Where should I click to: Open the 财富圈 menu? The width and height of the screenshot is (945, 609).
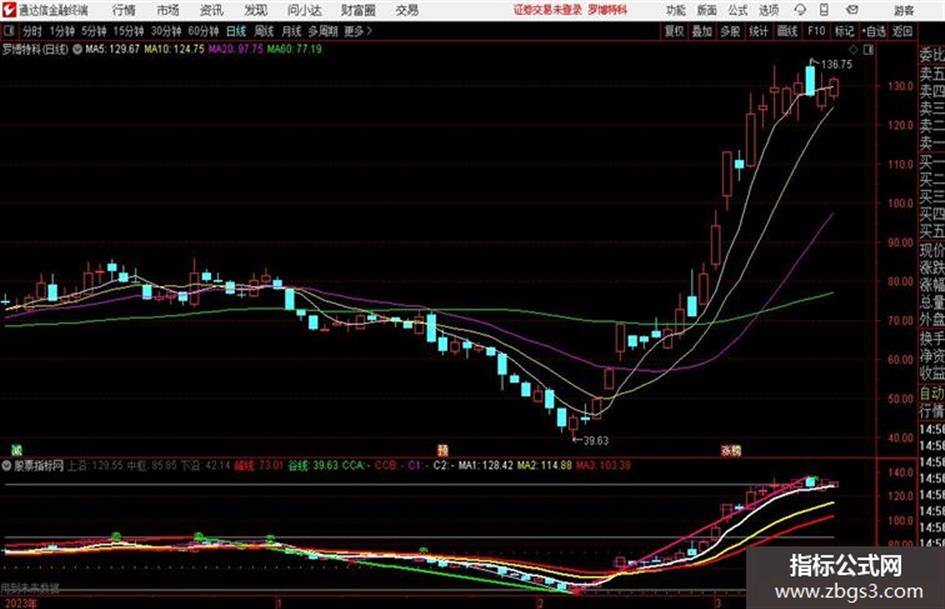358,10
